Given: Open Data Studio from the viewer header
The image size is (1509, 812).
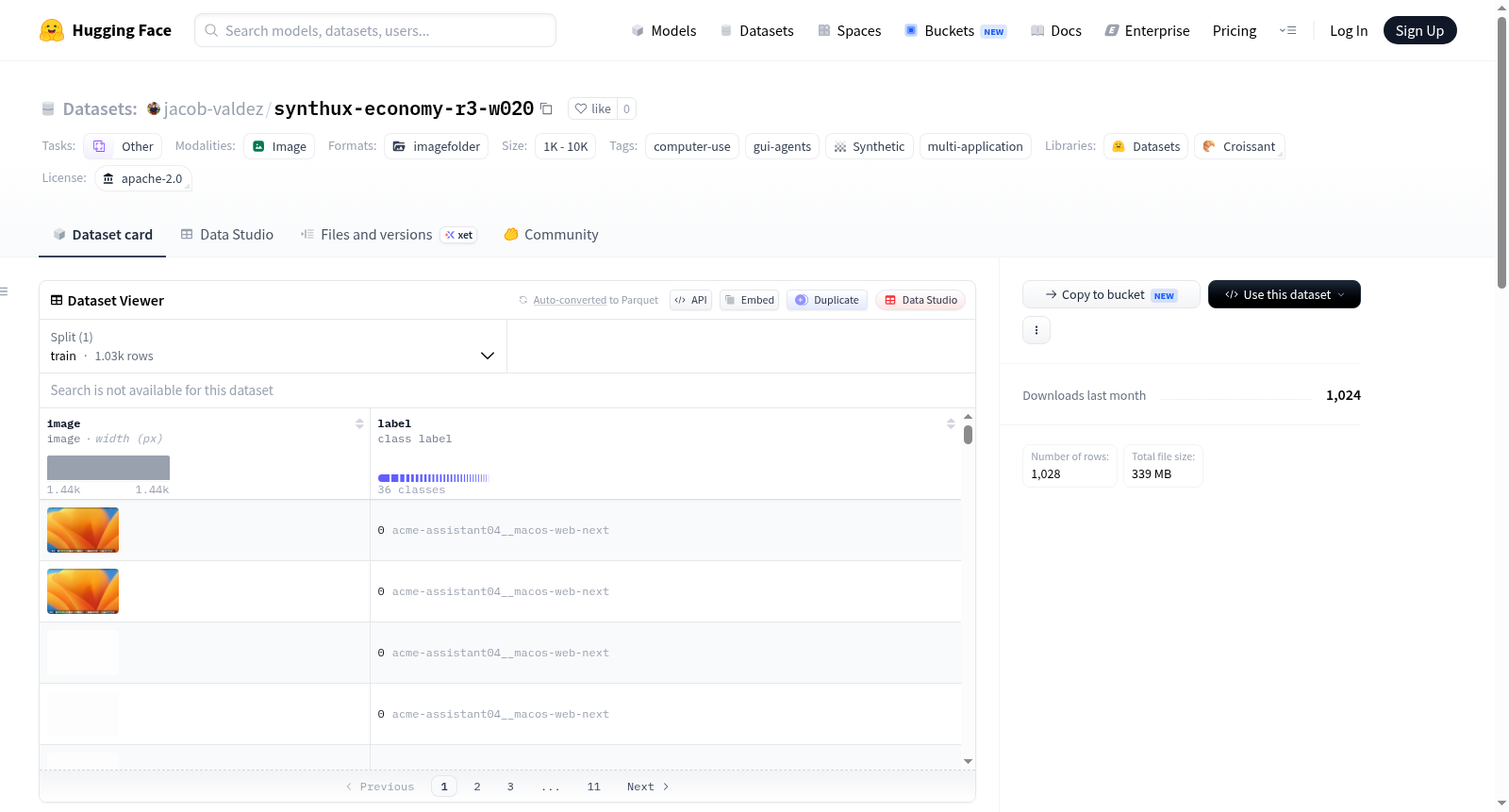Looking at the screenshot, I should pos(920,300).
